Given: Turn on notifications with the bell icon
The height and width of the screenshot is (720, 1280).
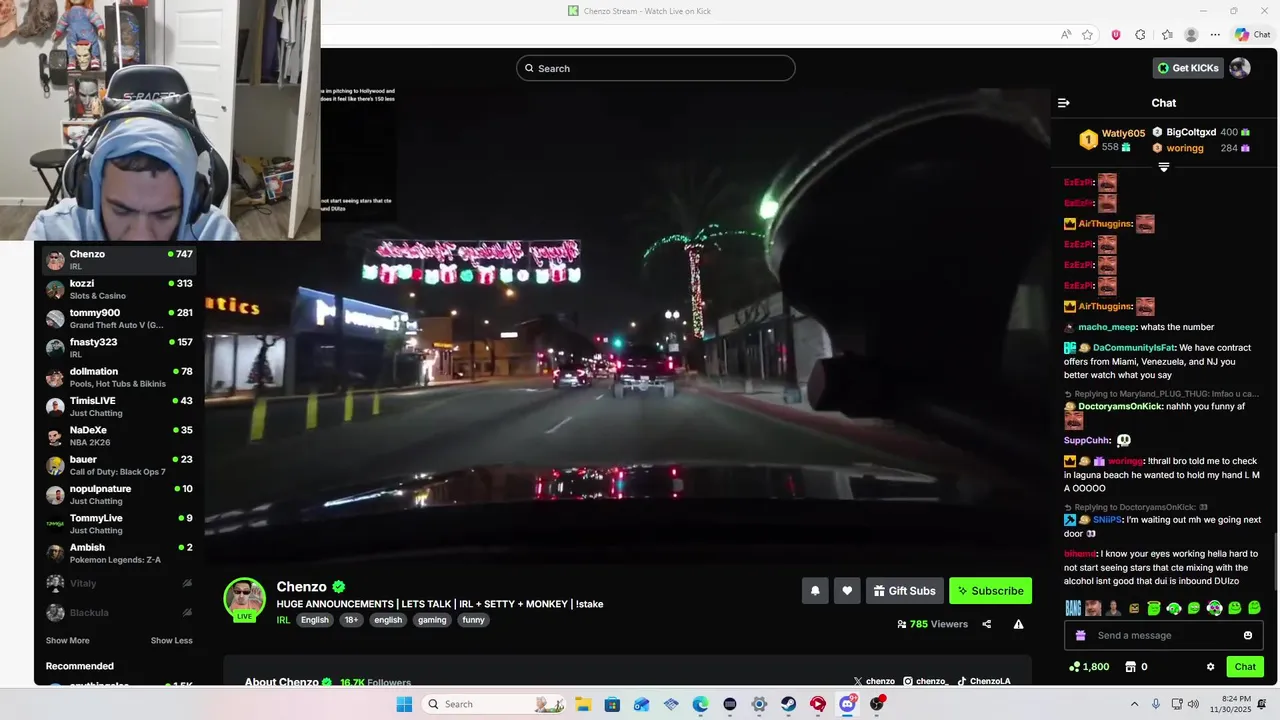Looking at the screenshot, I should coord(815,591).
